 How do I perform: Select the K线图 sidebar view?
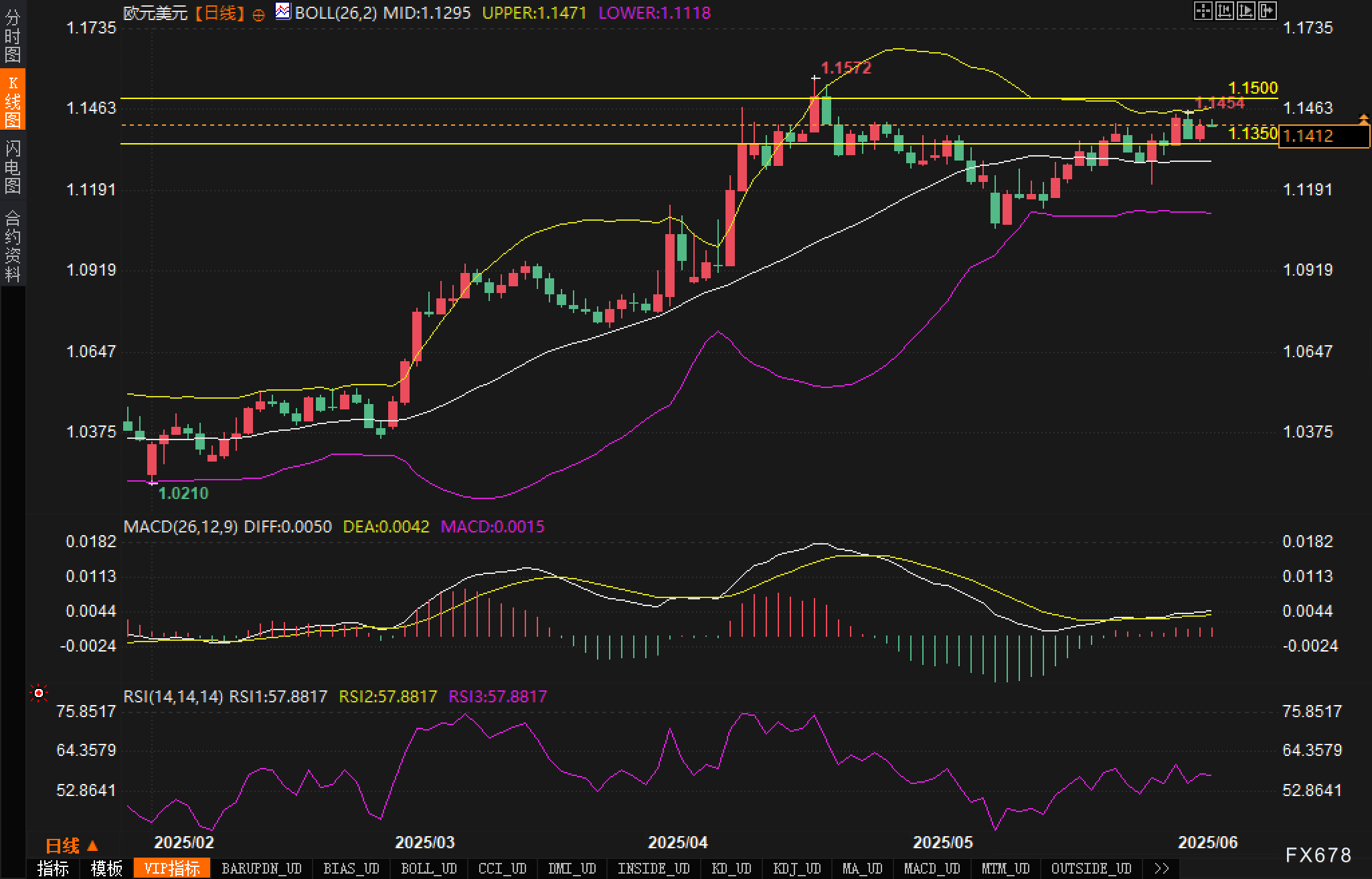pyautogui.click(x=13, y=100)
